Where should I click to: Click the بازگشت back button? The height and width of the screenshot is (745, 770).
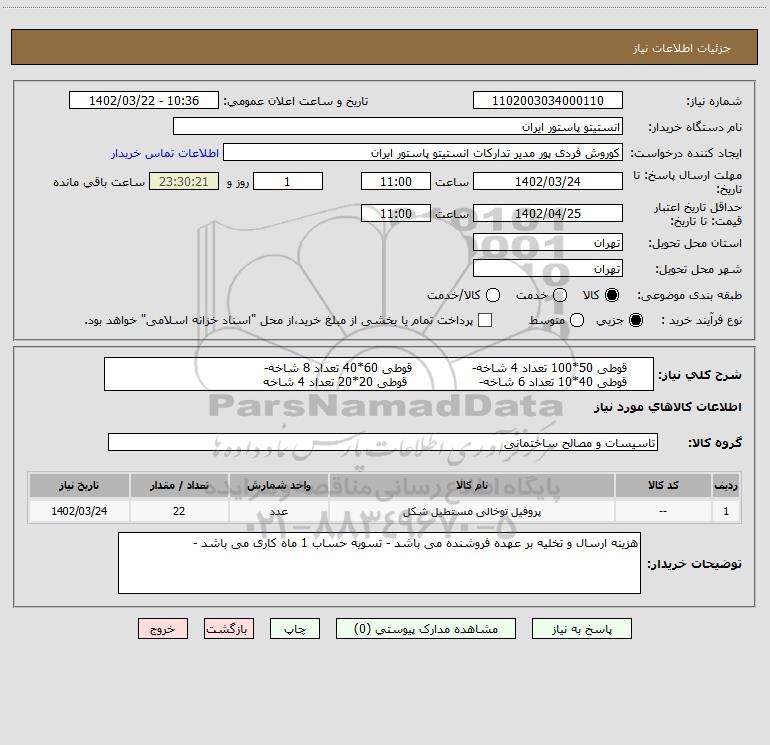click(x=229, y=629)
